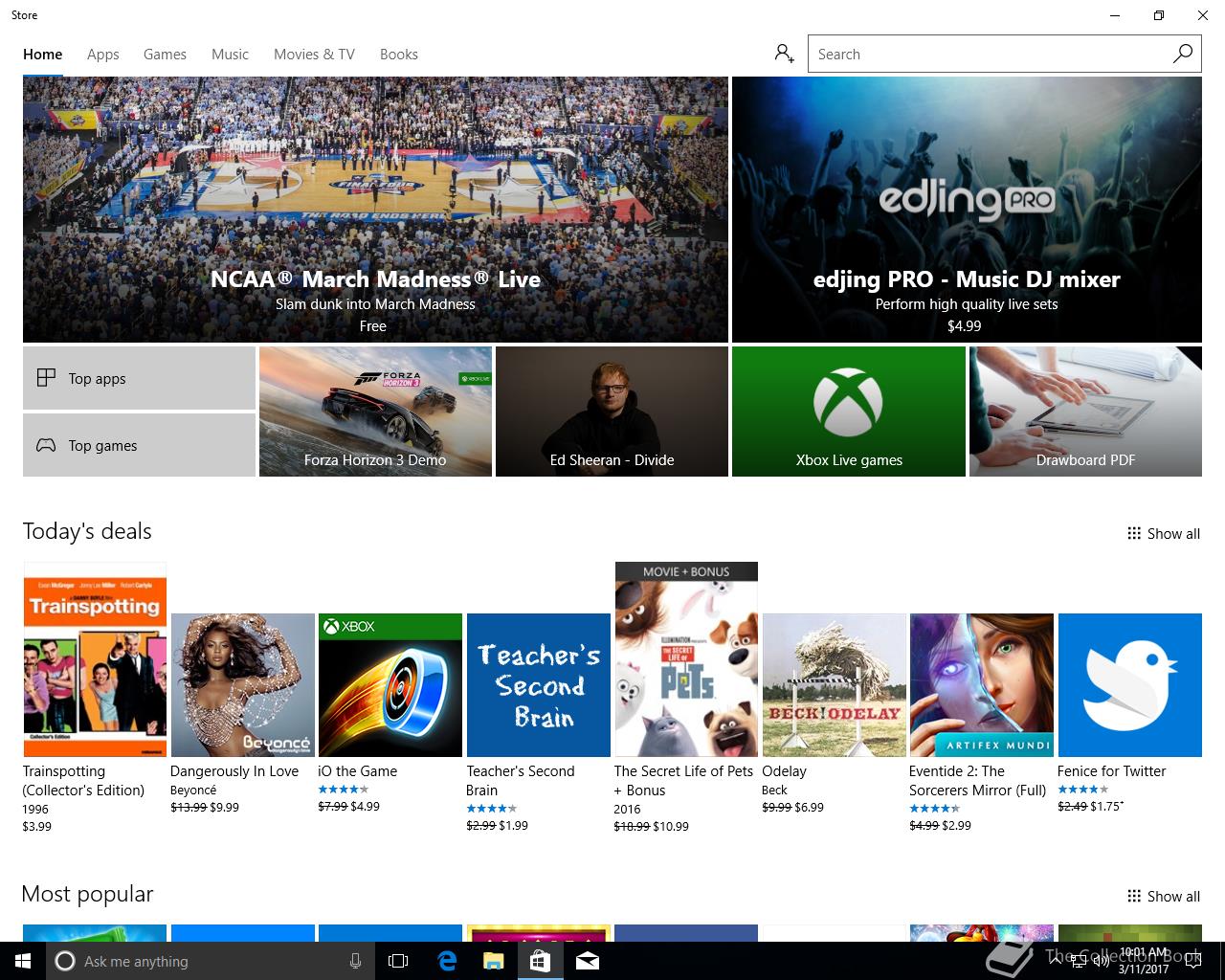1225x980 pixels.
Task: Open Fenice for Twitter app icon
Action: pos(1130,685)
